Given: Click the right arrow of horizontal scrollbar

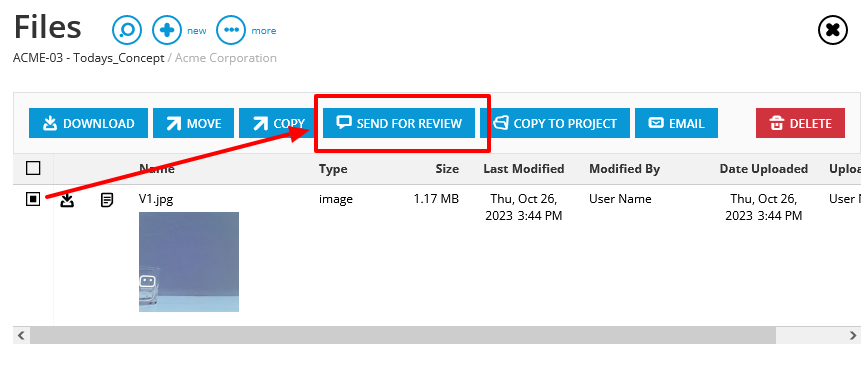Looking at the screenshot, I should coord(853,335).
